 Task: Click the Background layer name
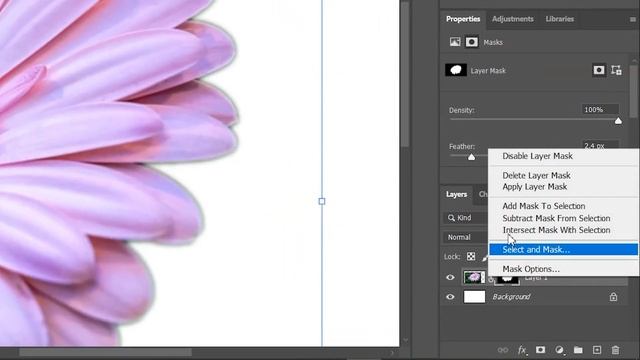tap(511, 297)
